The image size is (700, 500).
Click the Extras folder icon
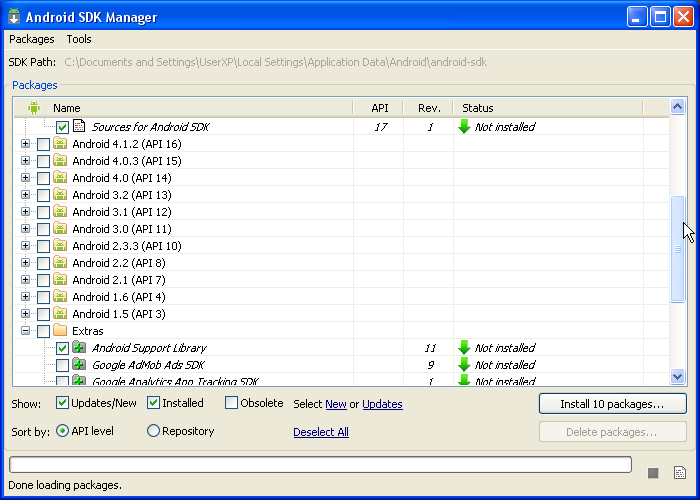60,330
